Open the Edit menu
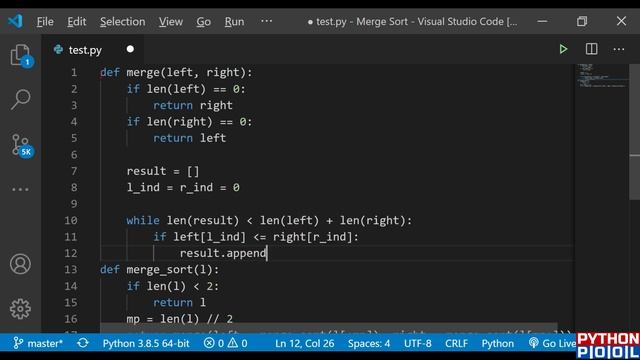 click(77, 21)
